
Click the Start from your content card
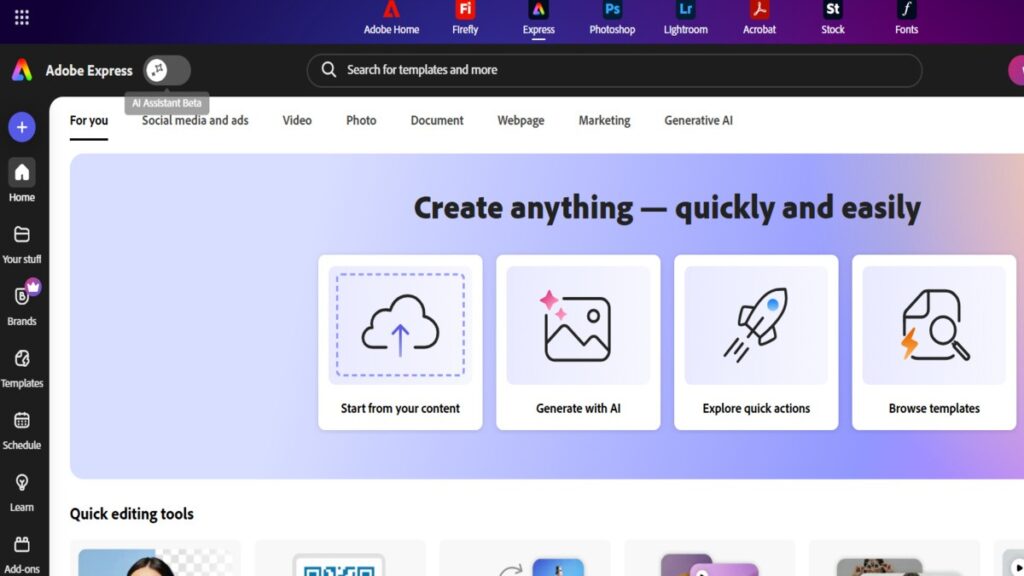[400, 340]
